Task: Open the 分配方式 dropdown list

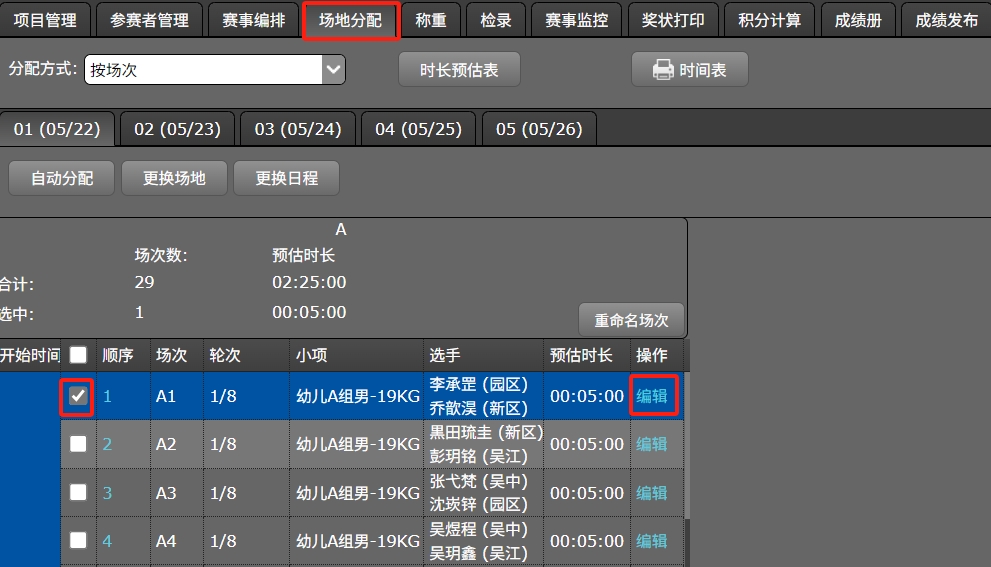Action: tap(333, 70)
